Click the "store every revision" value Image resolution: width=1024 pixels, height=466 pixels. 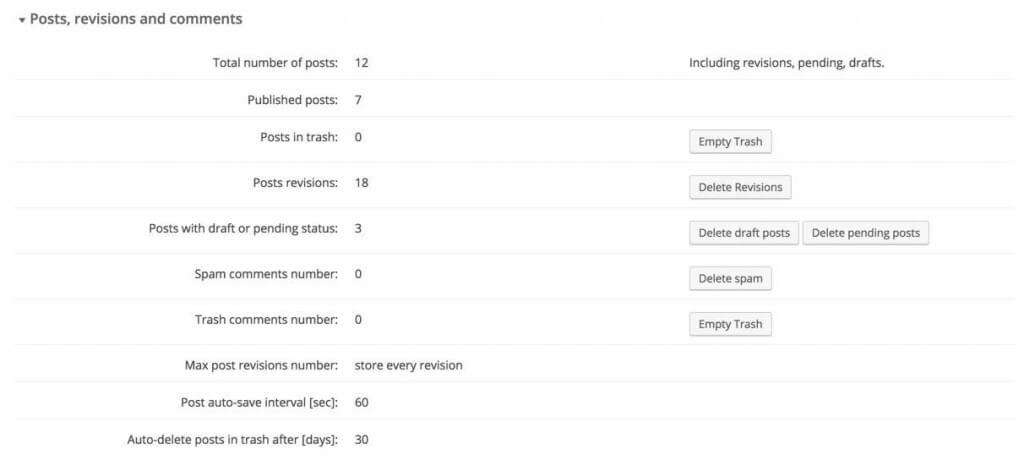click(409, 365)
